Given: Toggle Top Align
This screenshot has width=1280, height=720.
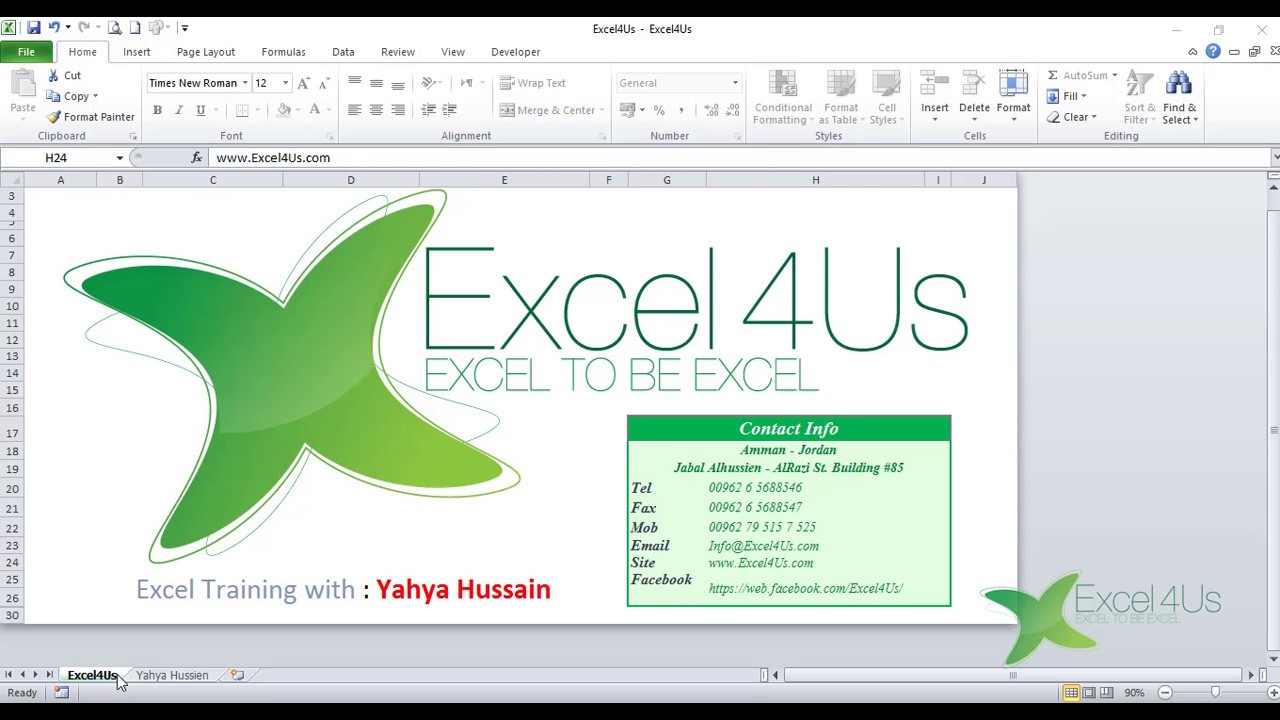Looking at the screenshot, I should pyautogui.click(x=354, y=83).
